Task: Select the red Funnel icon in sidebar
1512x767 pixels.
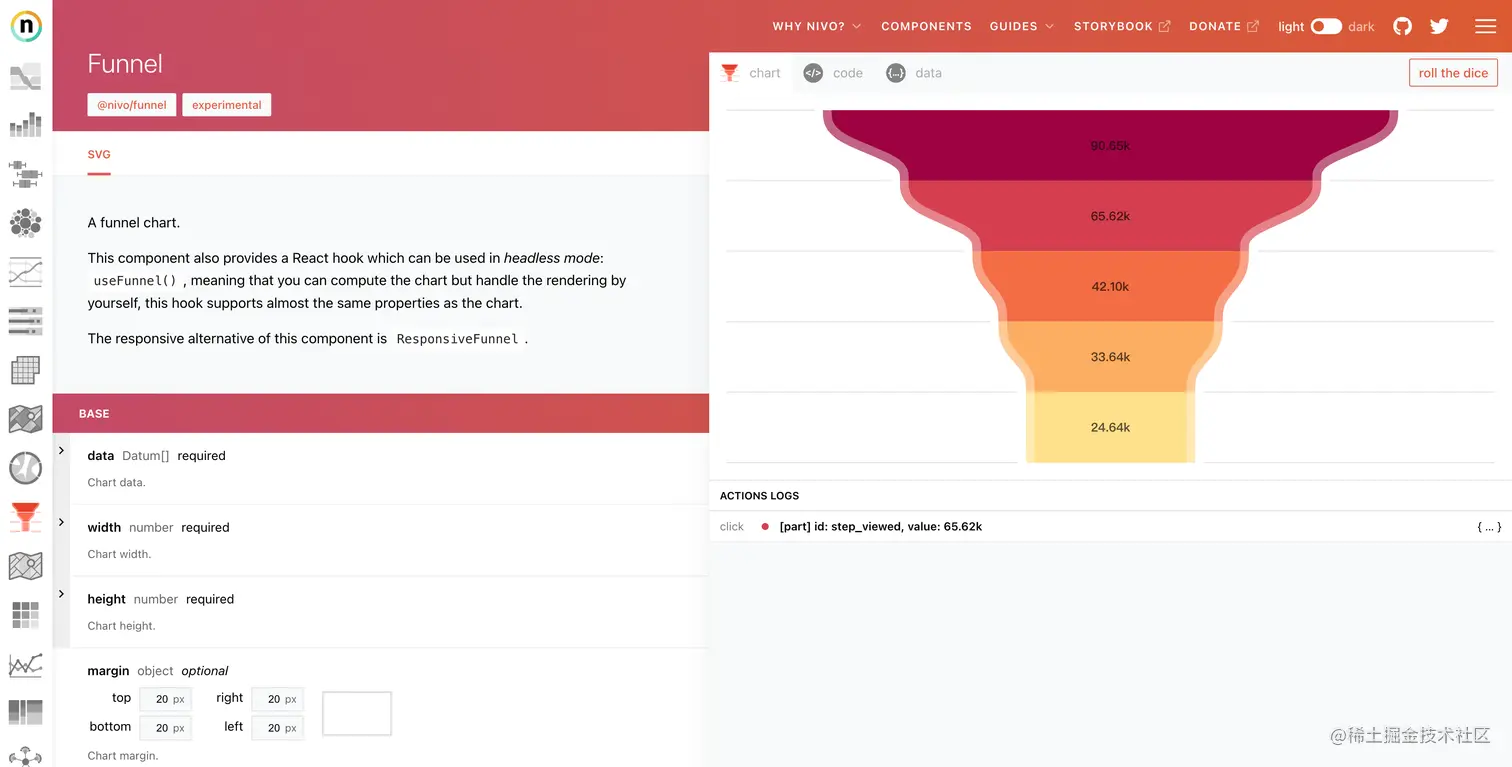Action: (26, 517)
